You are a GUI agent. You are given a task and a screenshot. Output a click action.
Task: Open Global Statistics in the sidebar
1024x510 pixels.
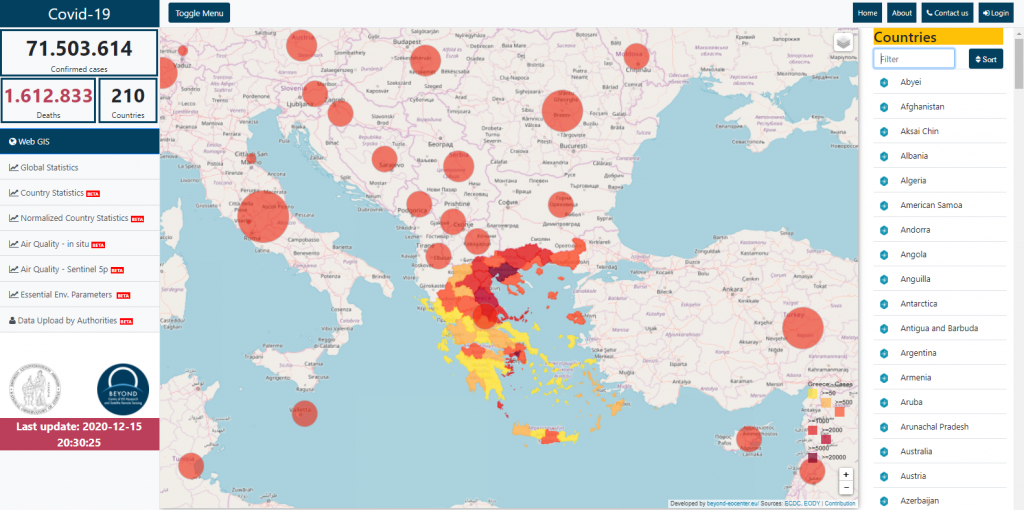[x=49, y=167]
